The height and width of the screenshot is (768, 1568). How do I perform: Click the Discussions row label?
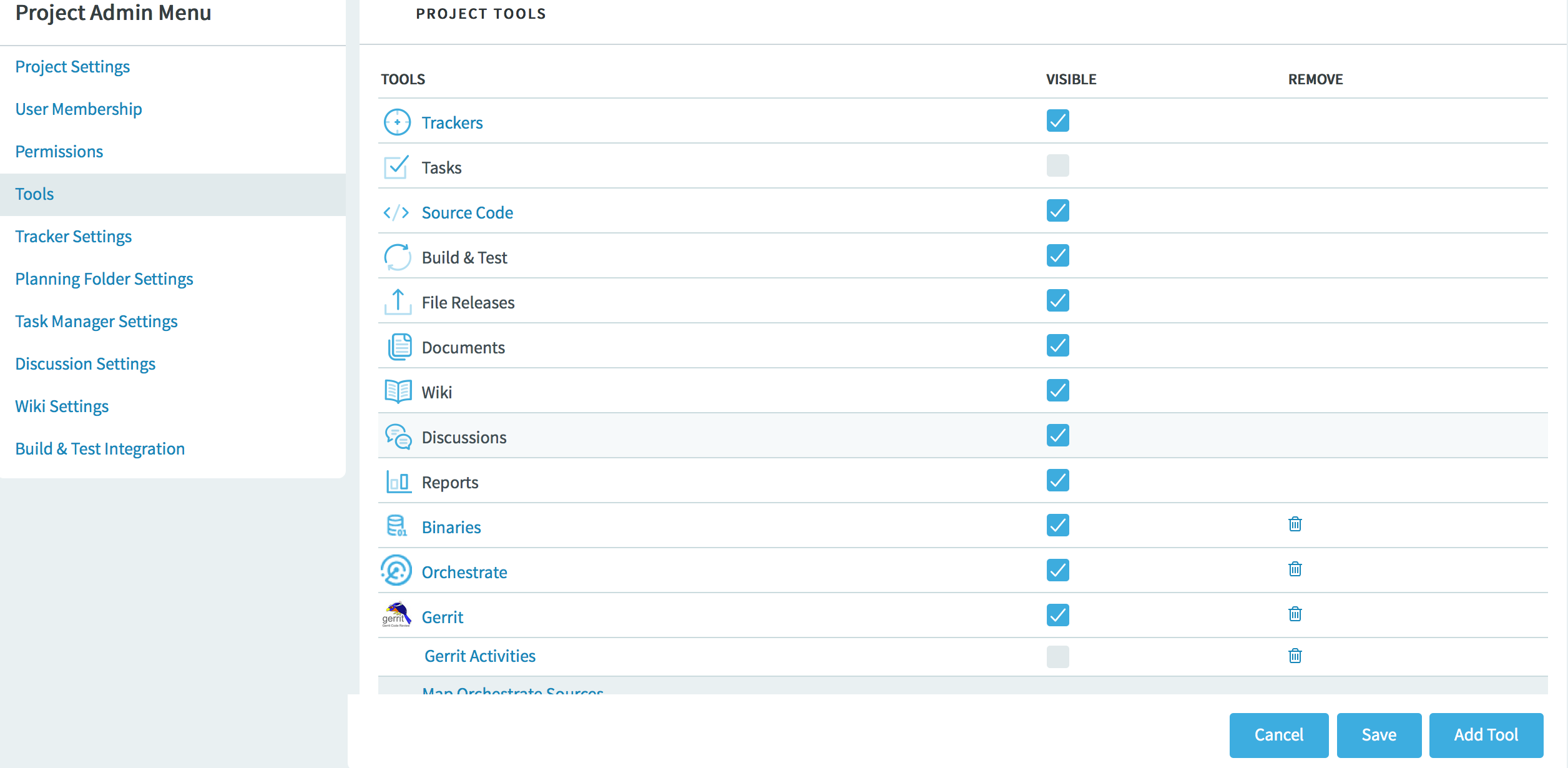pyautogui.click(x=464, y=438)
